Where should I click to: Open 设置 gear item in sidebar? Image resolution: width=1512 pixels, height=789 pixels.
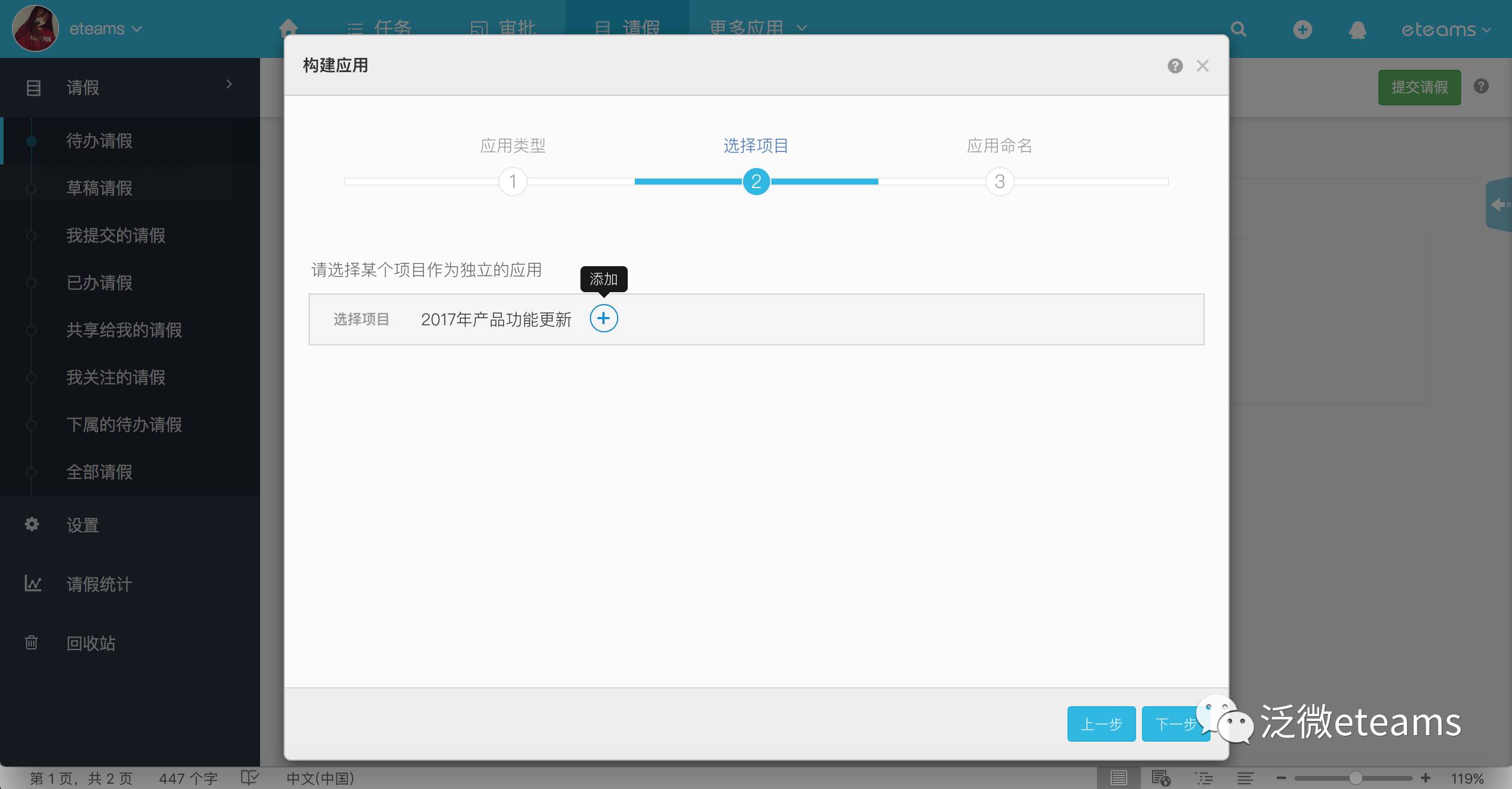click(82, 525)
